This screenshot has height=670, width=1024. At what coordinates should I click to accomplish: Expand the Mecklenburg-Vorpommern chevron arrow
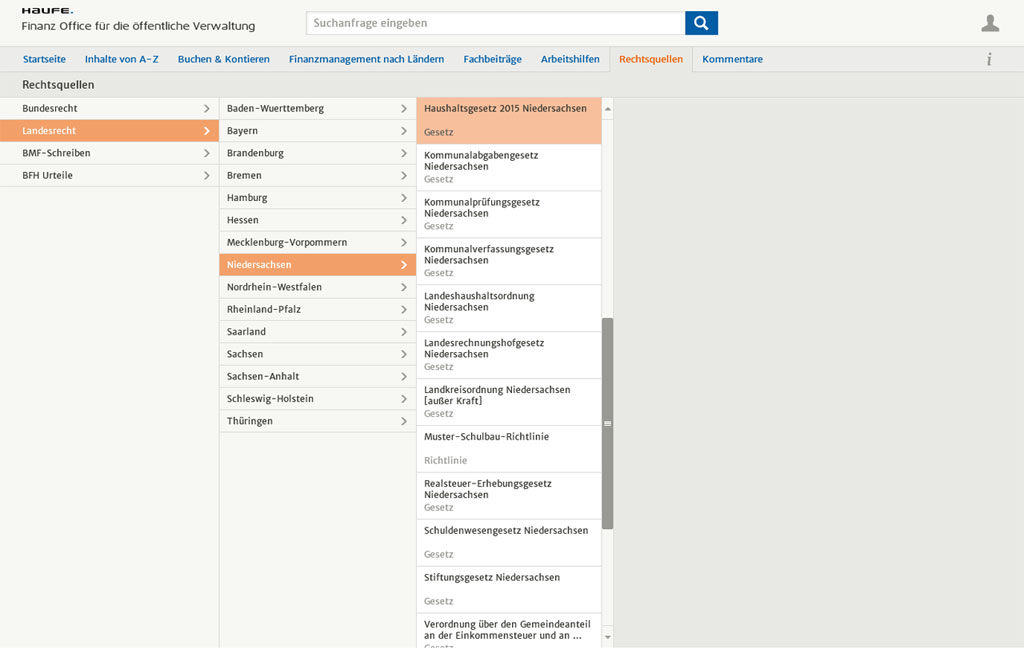coord(404,242)
